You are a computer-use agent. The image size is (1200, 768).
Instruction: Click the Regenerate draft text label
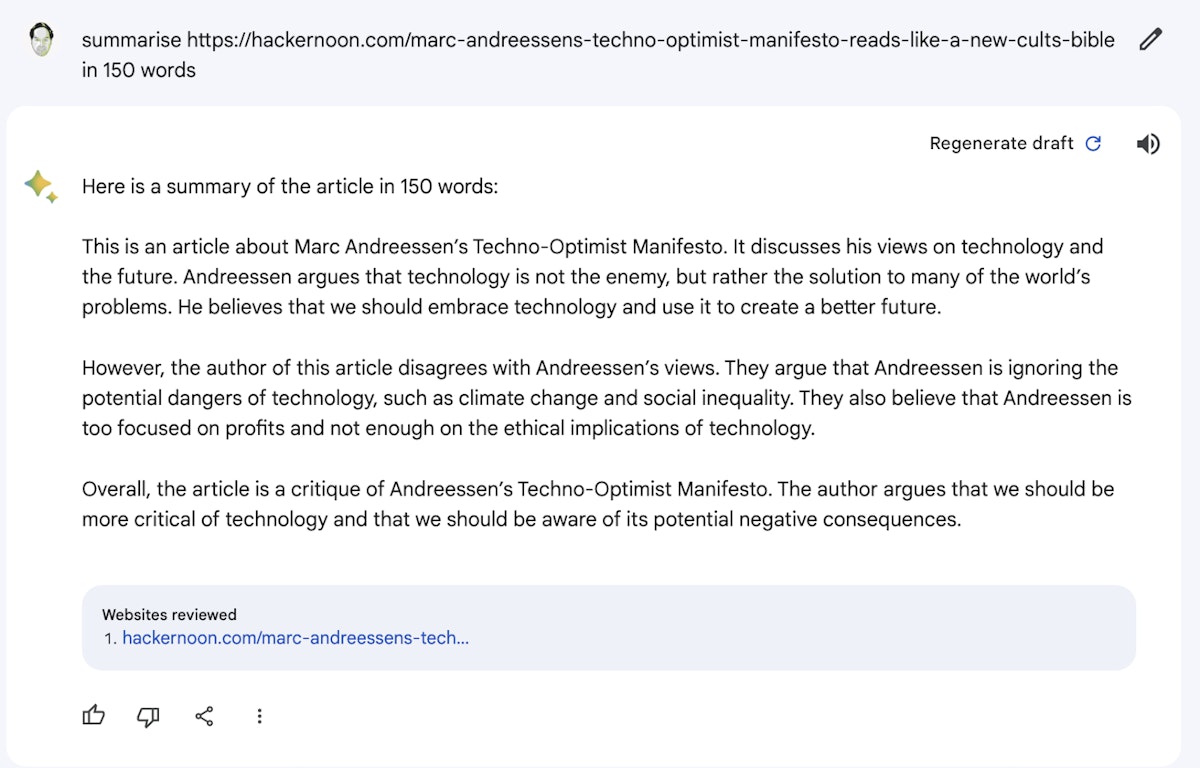pyautogui.click(x=1001, y=143)
